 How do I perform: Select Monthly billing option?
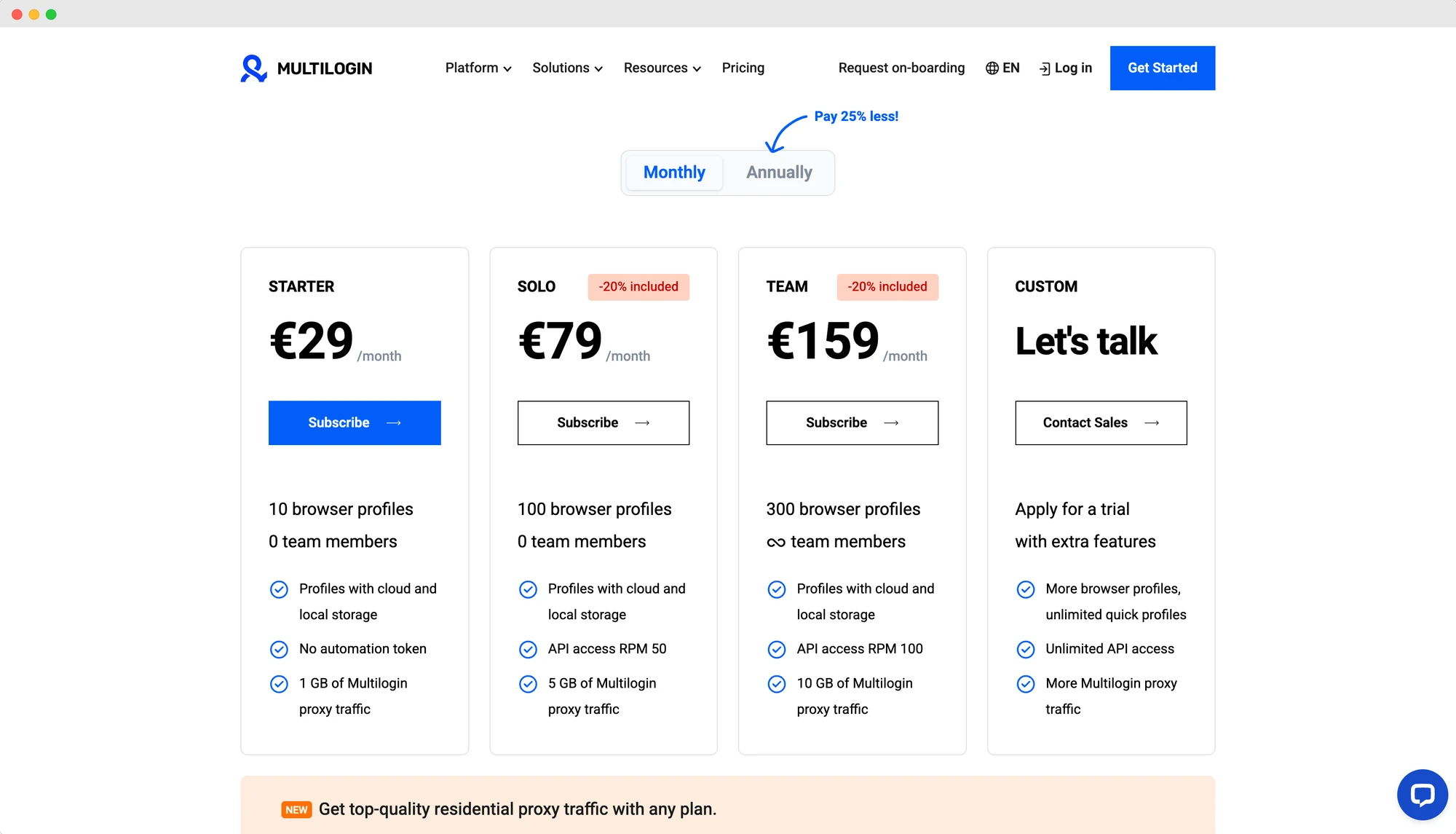click(x=674, y=173)
